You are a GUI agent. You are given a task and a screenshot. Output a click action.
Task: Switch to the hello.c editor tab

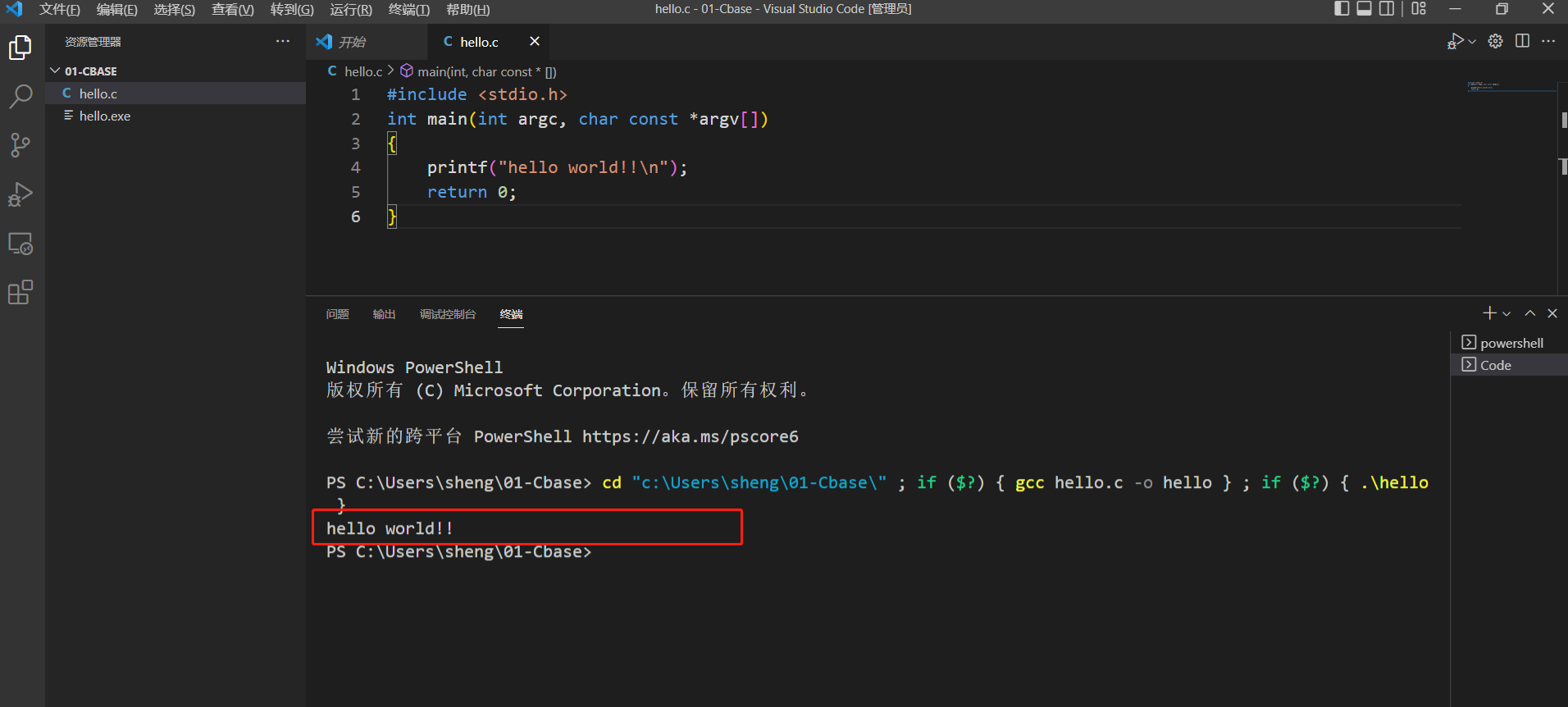tap(488, 41)
